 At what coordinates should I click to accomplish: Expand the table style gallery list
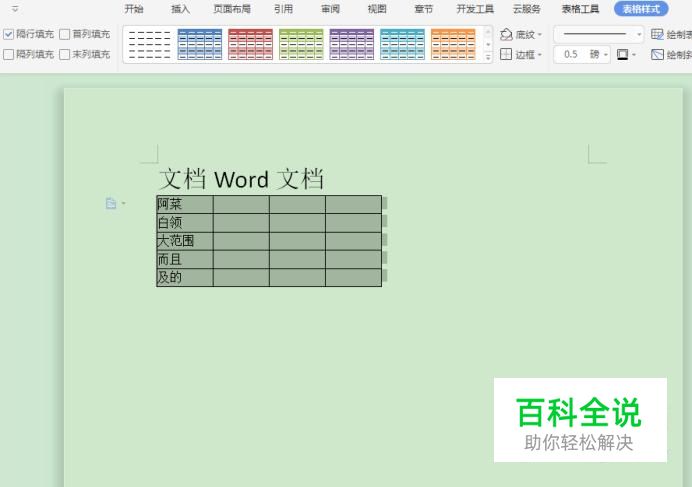coord(488,57)
